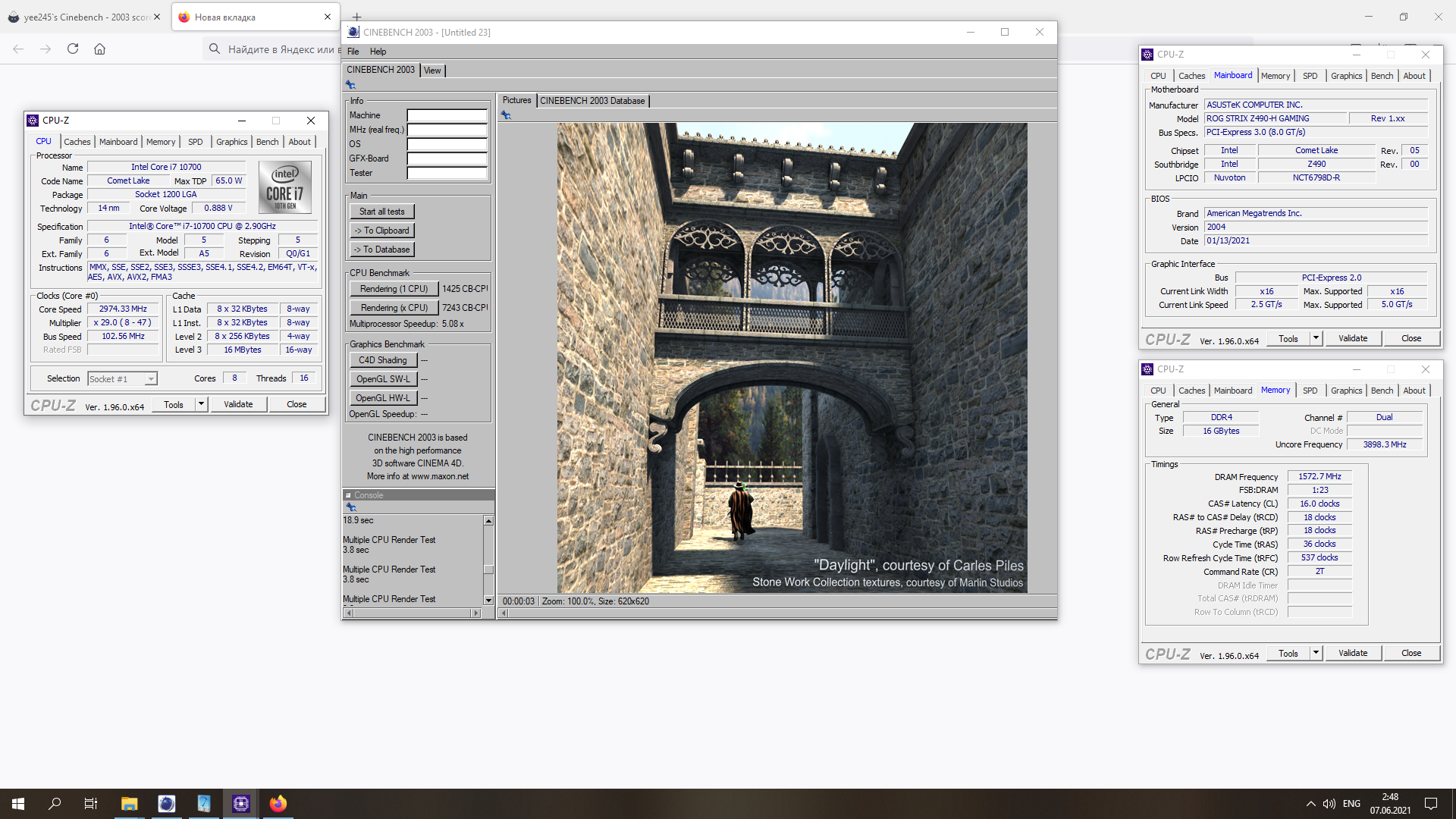Open Graphics tab in Mainboard CPU-Z window
The height and width of the screenshot is (819, 1456).
click(x=1346, y=76)
